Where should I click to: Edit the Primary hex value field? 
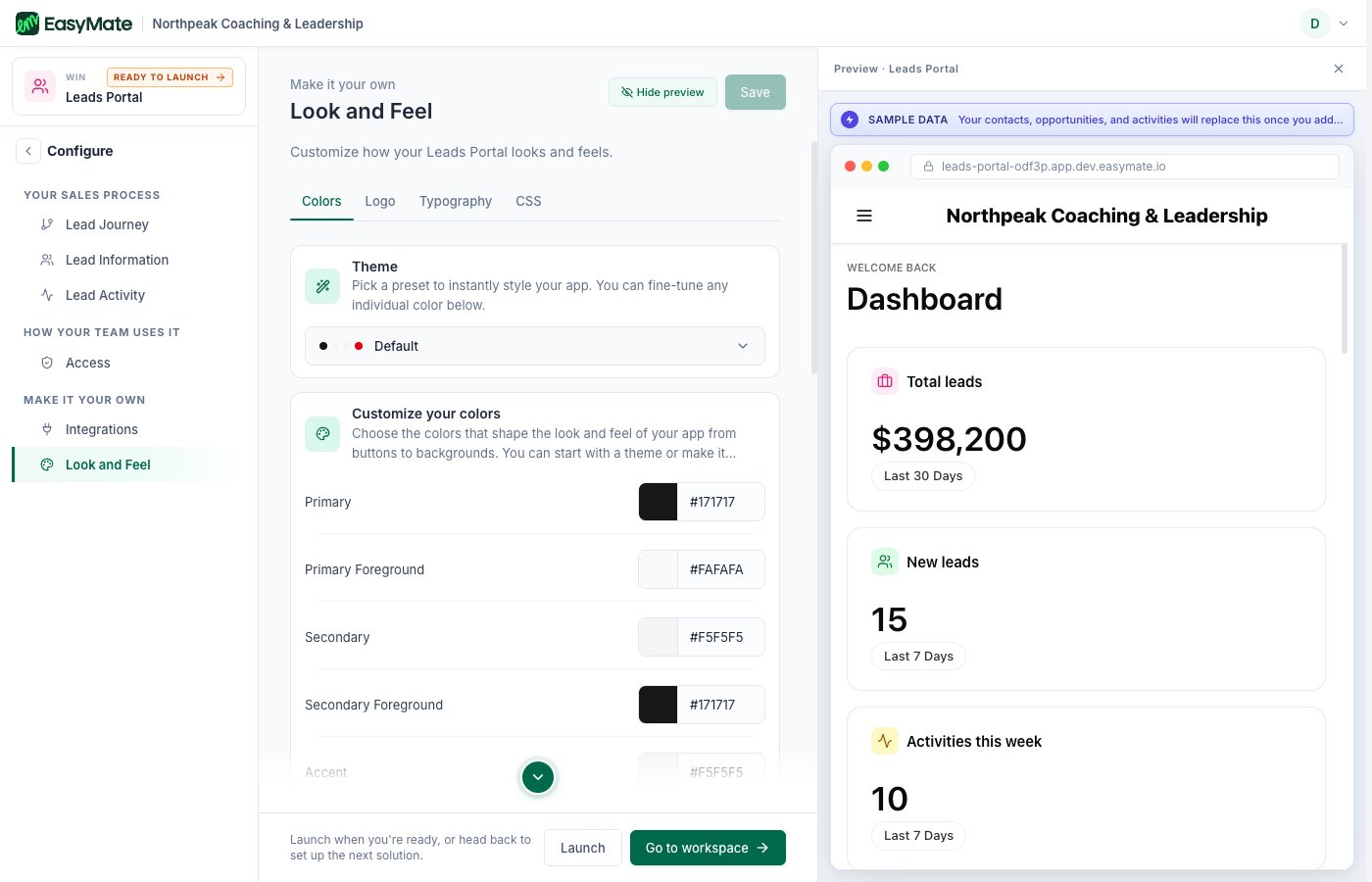click(721, 502)
